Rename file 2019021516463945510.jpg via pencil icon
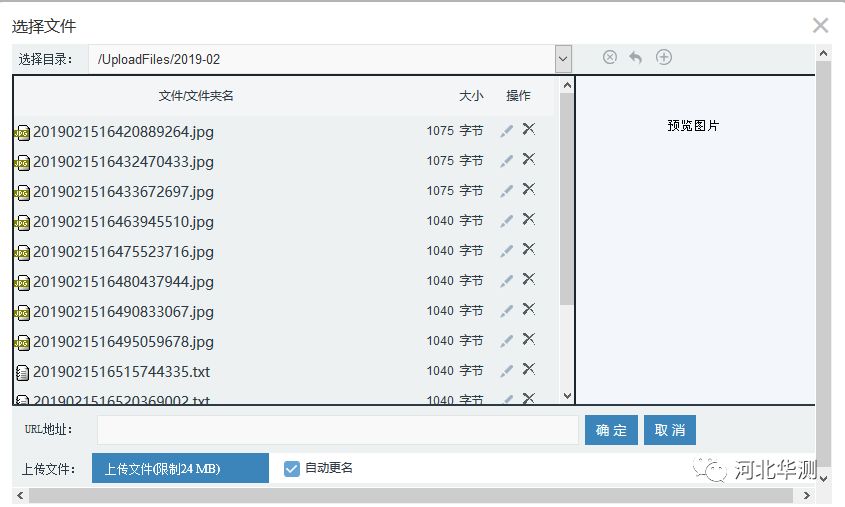The width and height of the screenshot is (845, 507). (x=506, y=221)
